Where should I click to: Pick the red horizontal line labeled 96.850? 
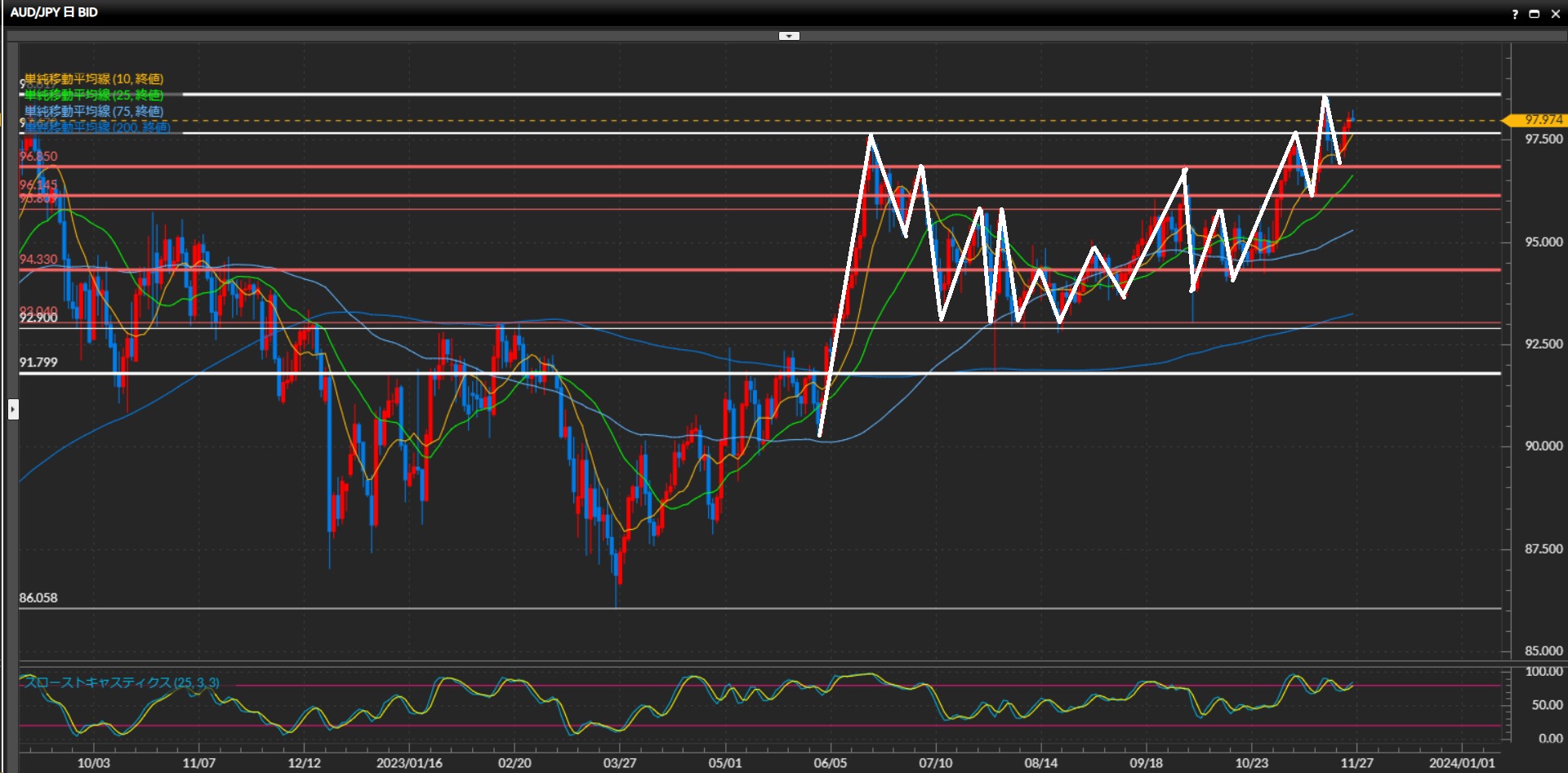[x=490, y=167]
